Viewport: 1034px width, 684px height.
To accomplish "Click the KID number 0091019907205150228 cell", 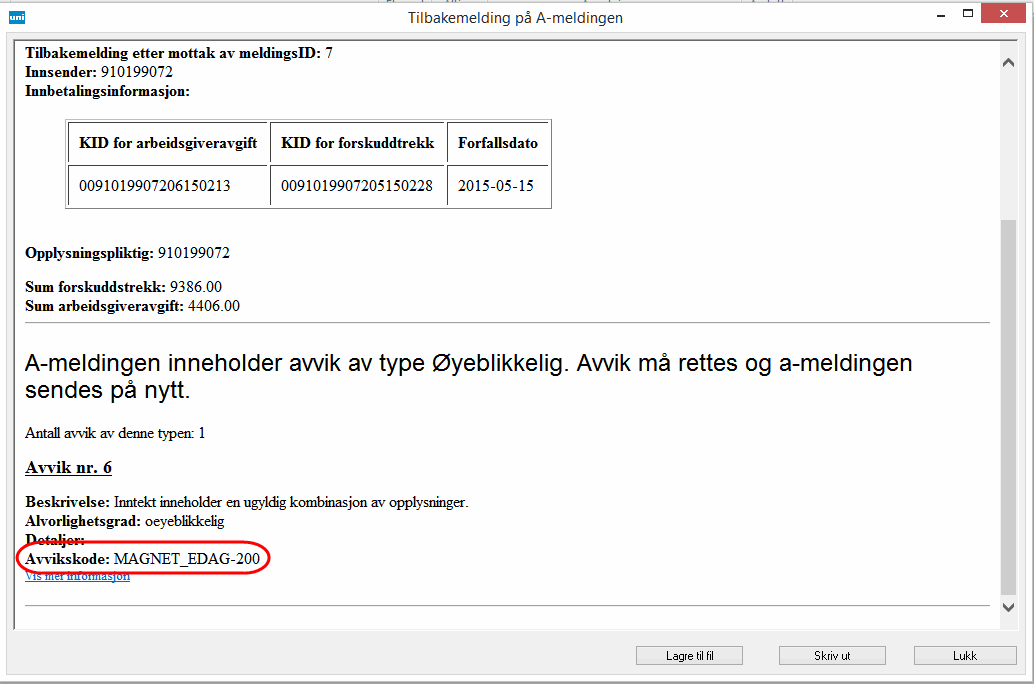I will [x=357, y=186].
